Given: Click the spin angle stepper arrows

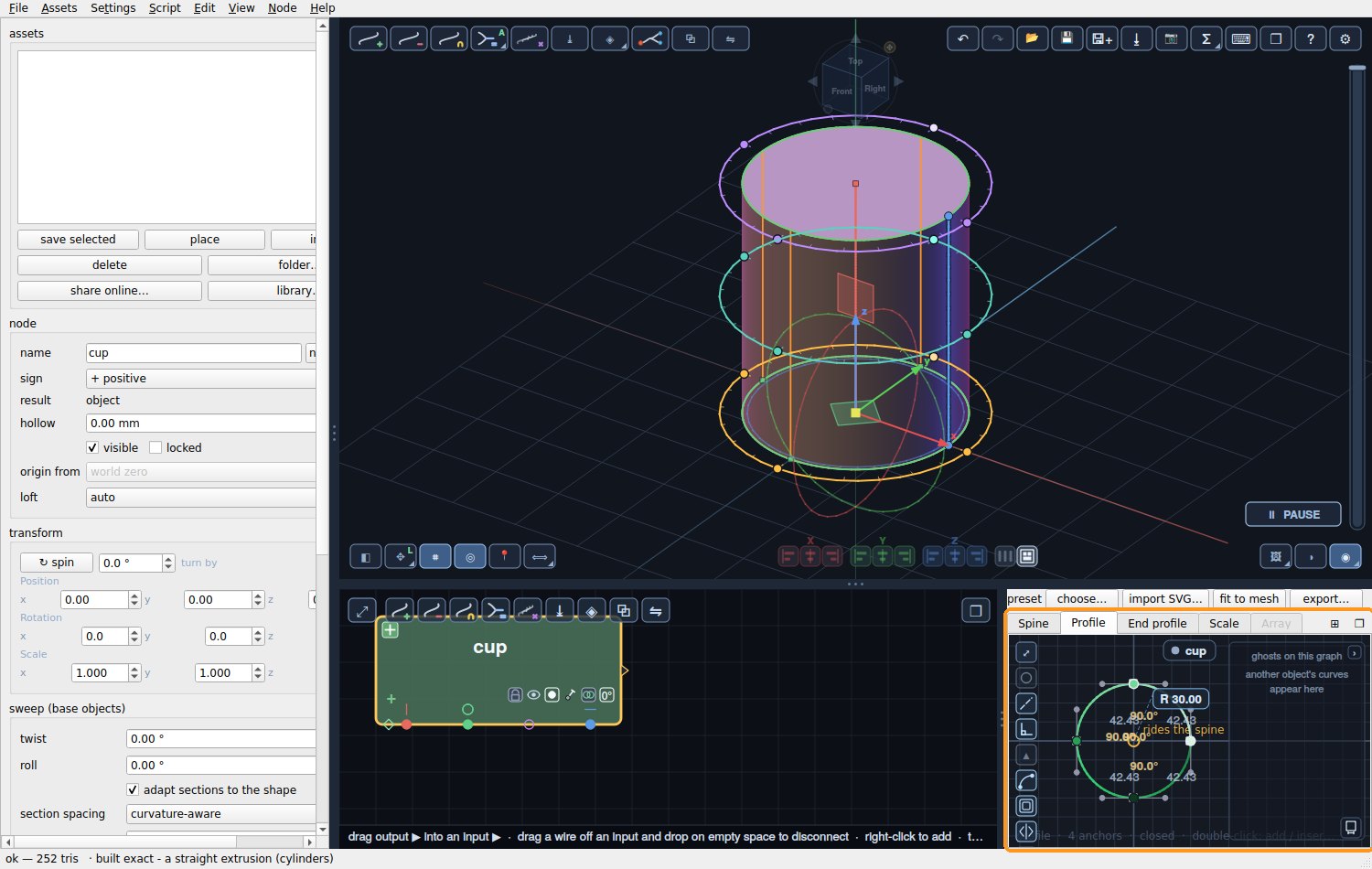Looking at the screenshot, I should pyautogui.click(x=168, y=563).
